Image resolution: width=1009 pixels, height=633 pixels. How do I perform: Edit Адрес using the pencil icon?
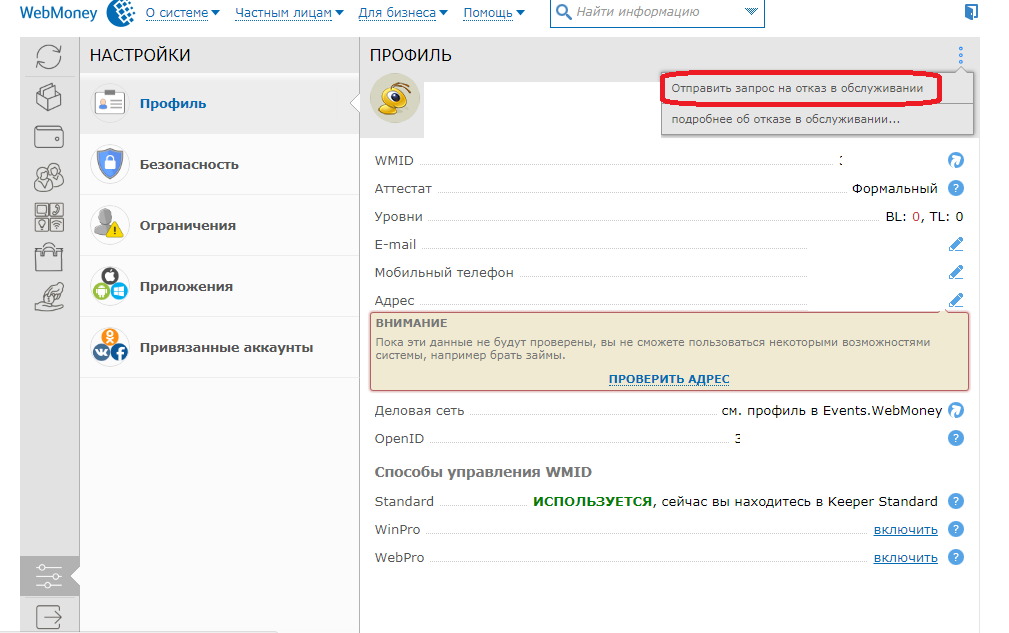tap(956, 300)
